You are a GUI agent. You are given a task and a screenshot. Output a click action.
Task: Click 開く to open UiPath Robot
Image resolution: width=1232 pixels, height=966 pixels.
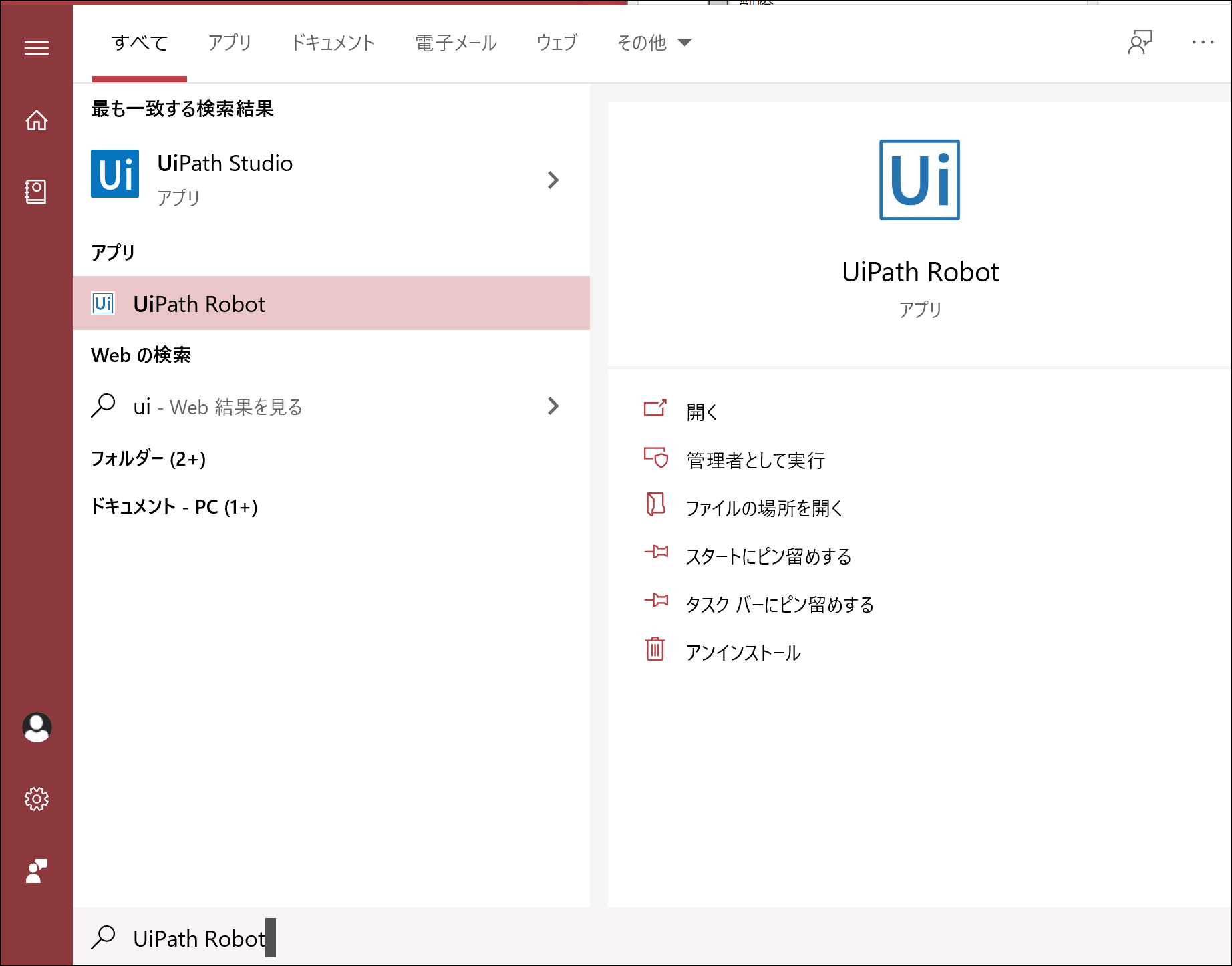pos(702,412)
